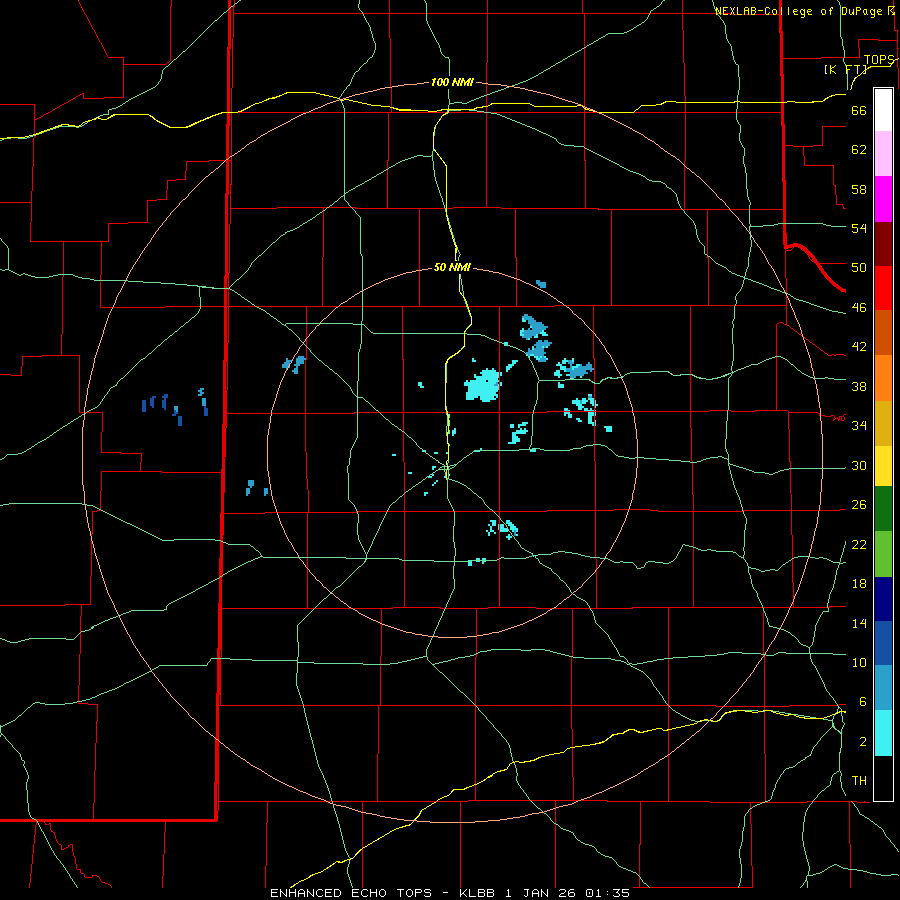Click the dark green legend swatch
This screenshot has width=900, height=900.
click(883, 509)
